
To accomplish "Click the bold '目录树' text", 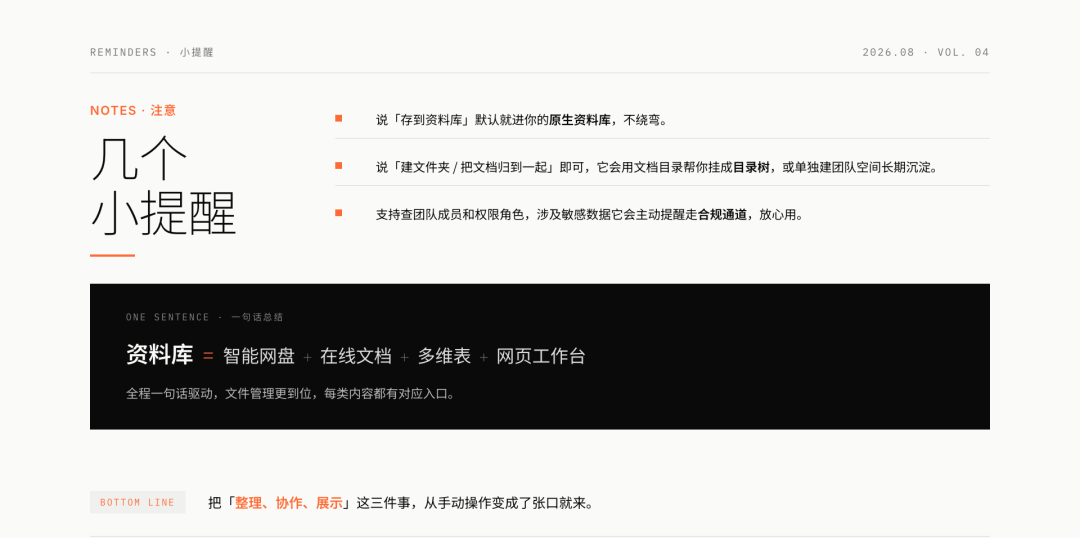I will click(x=751, y=167).
